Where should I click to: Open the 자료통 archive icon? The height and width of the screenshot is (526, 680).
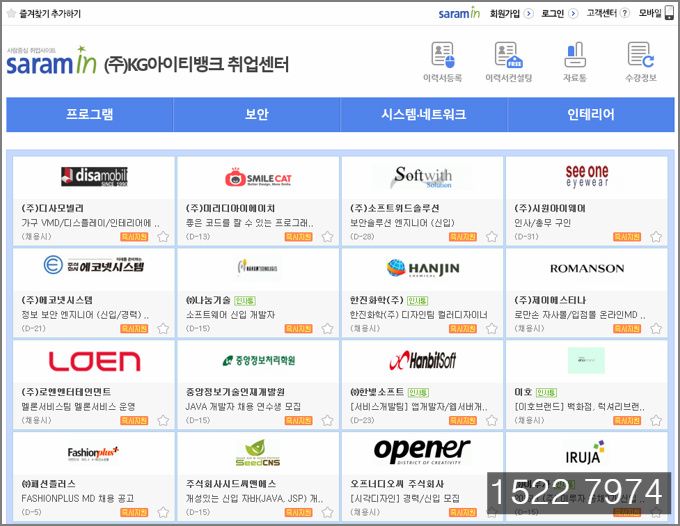(575, 62)
